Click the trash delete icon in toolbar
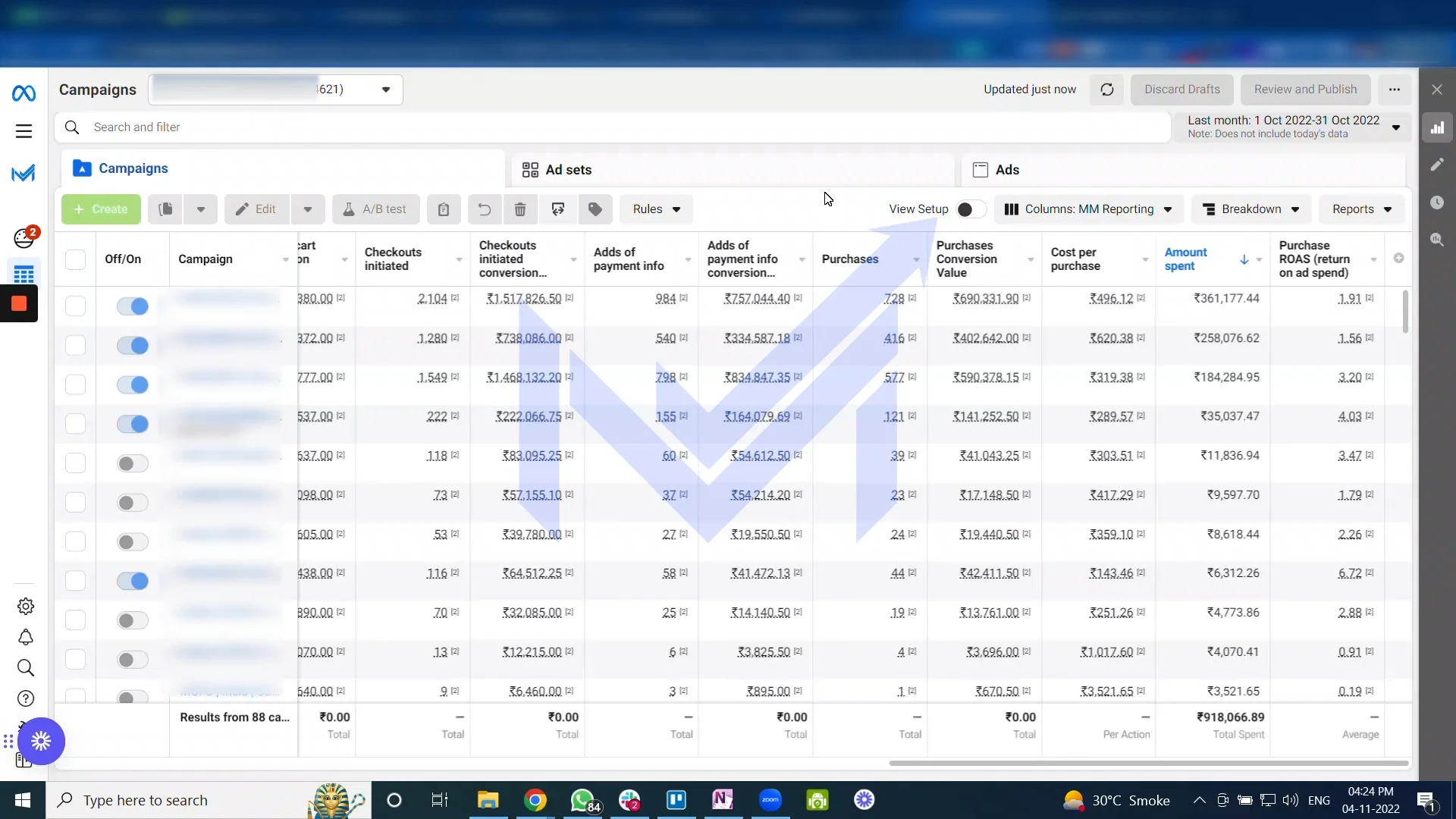Screen dimensions: 1456x819 (520, 209)
